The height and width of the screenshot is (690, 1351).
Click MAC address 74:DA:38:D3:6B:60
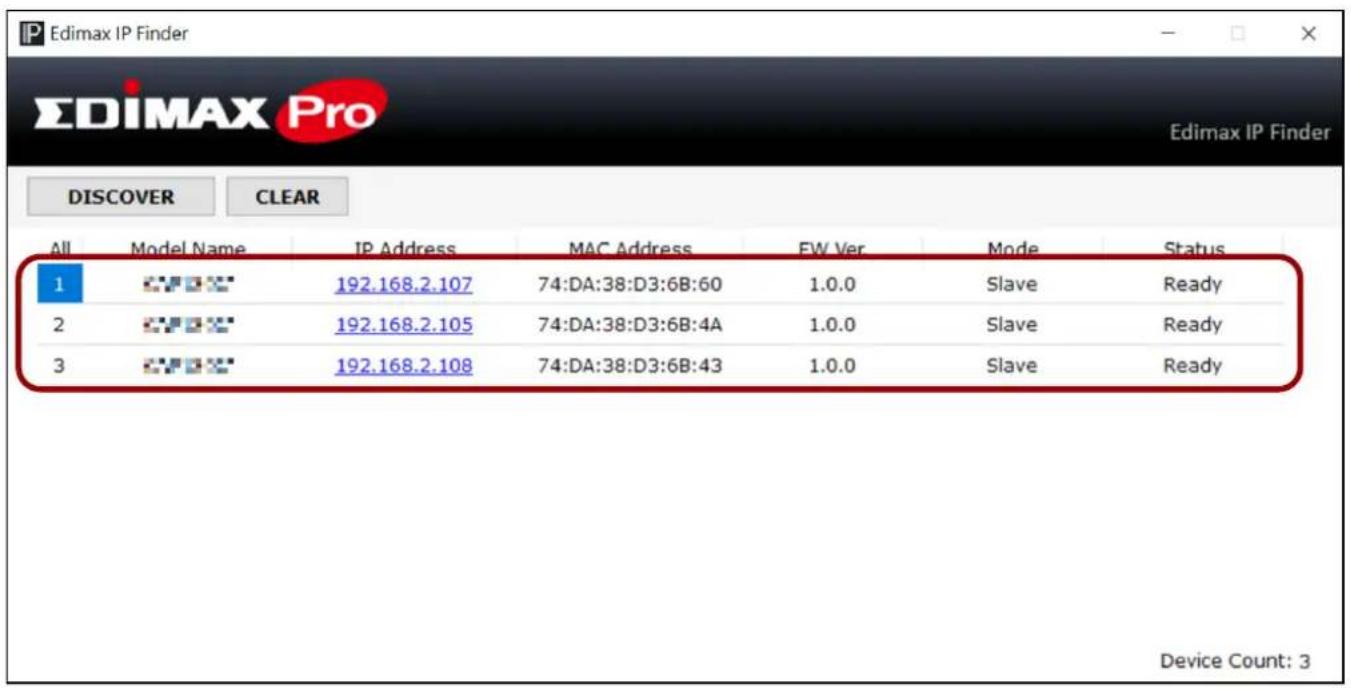pyautogui.click(x=629, y=285)
